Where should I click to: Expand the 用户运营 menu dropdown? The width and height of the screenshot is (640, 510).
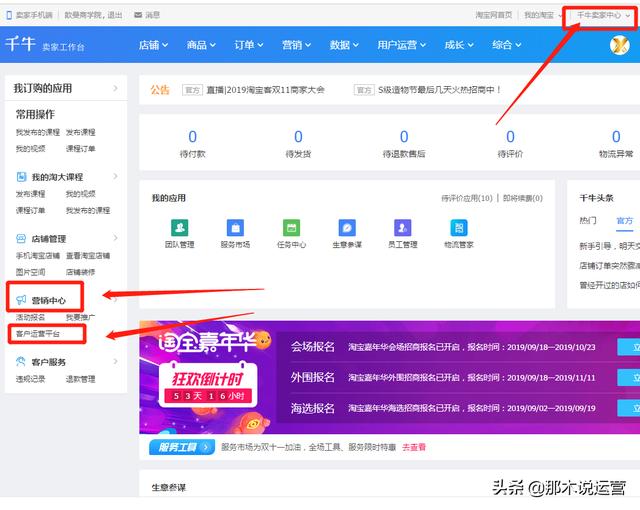[402, 45]
